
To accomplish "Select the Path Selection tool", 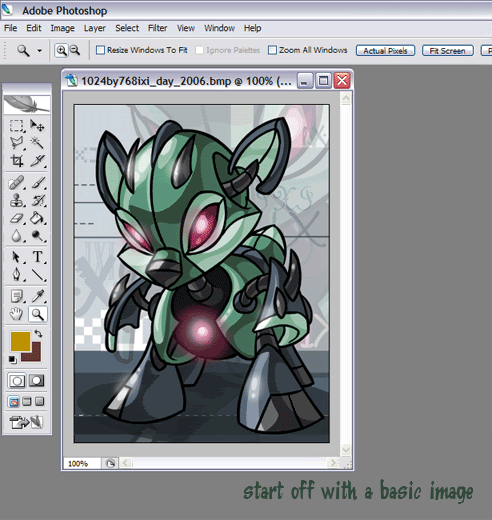I will point(16,257).
